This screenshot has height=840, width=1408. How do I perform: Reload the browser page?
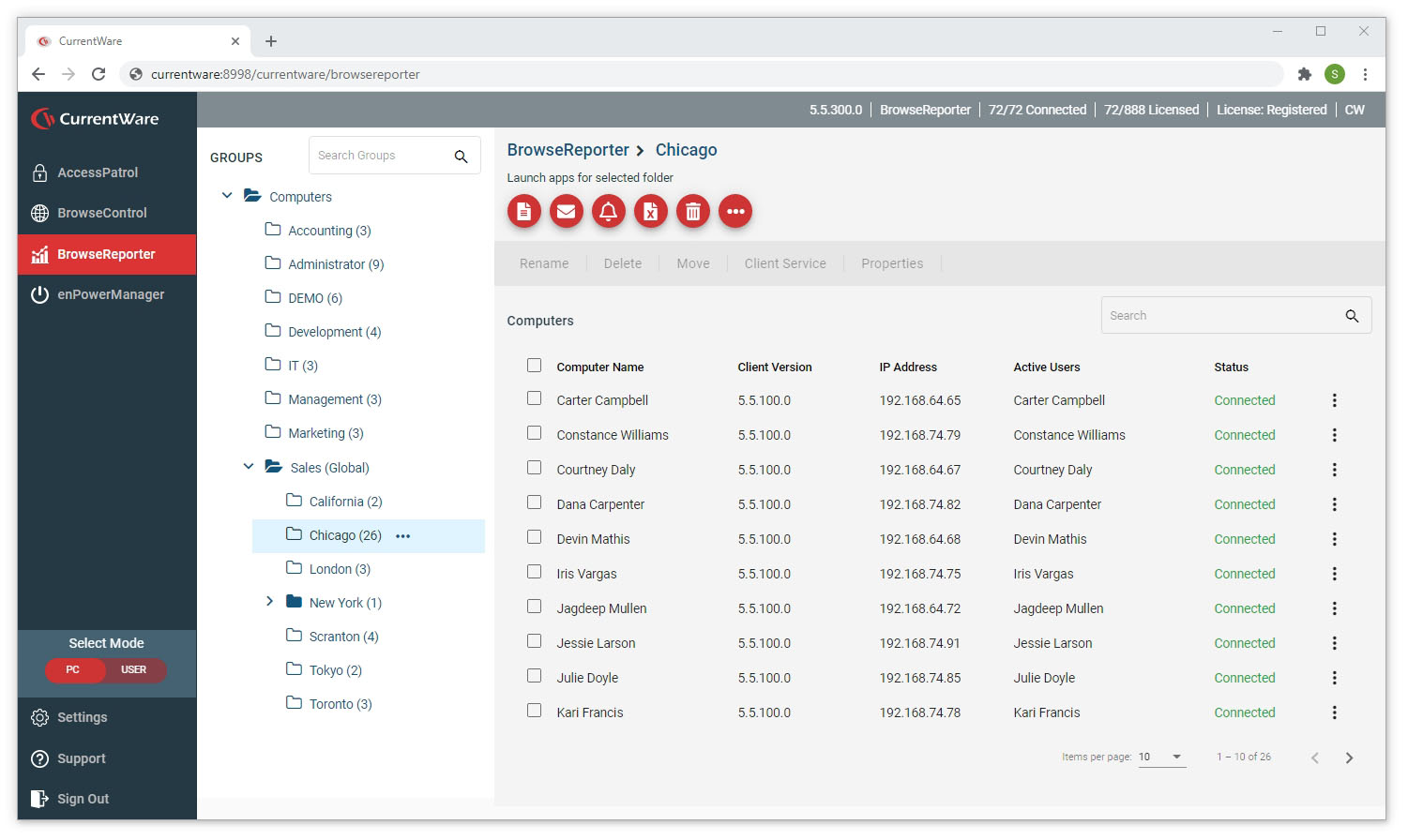pyautogui.click(x=98, y=74)
